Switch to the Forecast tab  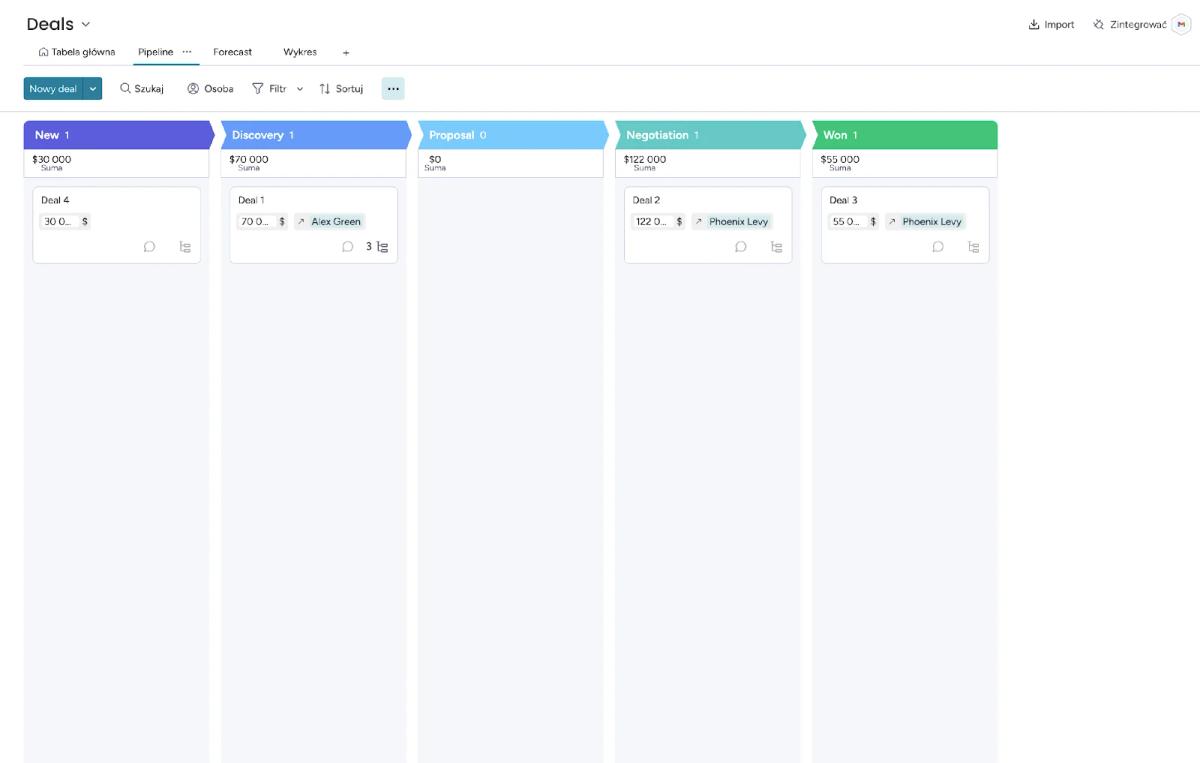(x=233, y=52)
